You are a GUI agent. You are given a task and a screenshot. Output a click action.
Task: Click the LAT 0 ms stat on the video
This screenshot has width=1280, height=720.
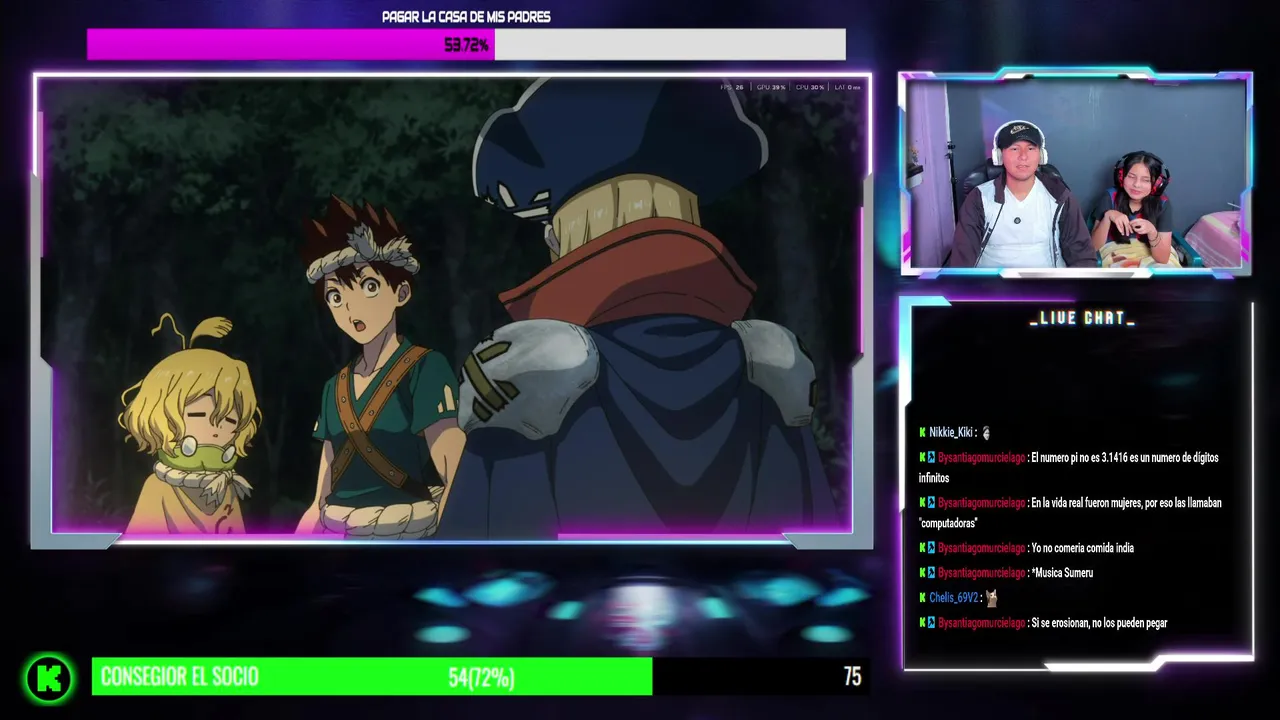click(848, 87)
